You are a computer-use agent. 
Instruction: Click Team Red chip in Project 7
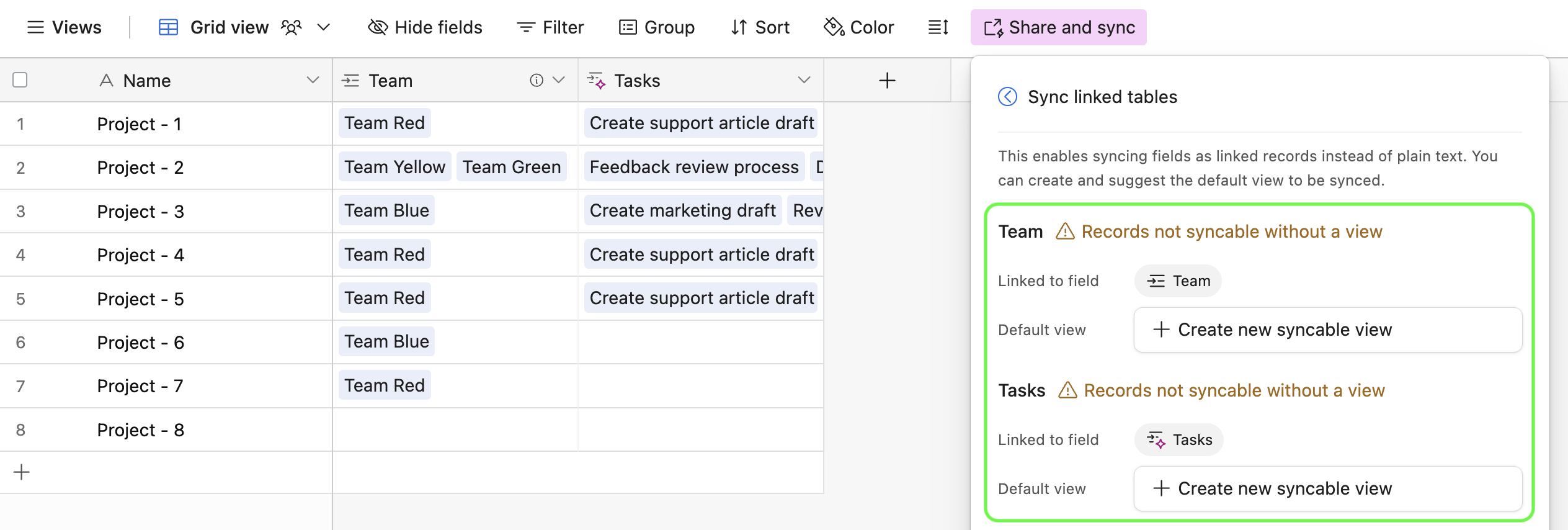pyautogui.click(x=385, y=385)
